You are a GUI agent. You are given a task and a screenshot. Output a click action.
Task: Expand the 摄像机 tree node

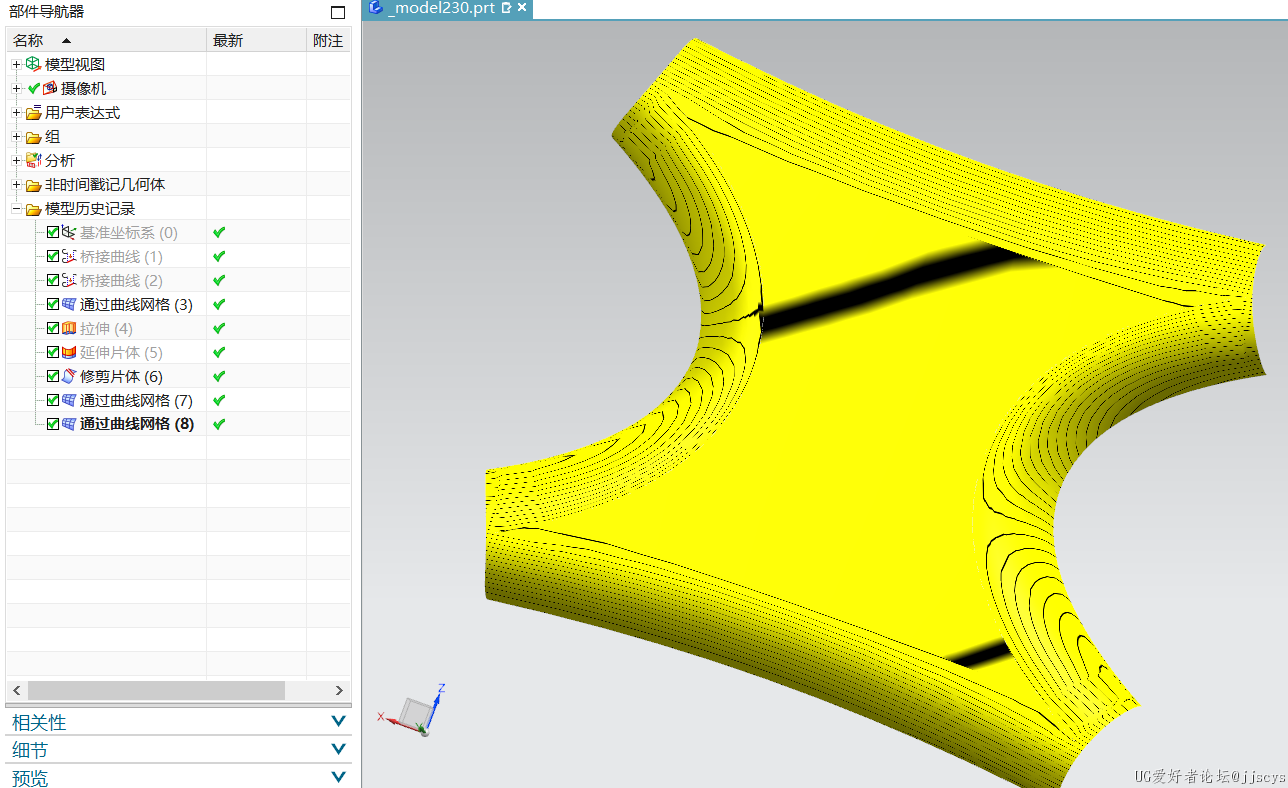point(16,89)
